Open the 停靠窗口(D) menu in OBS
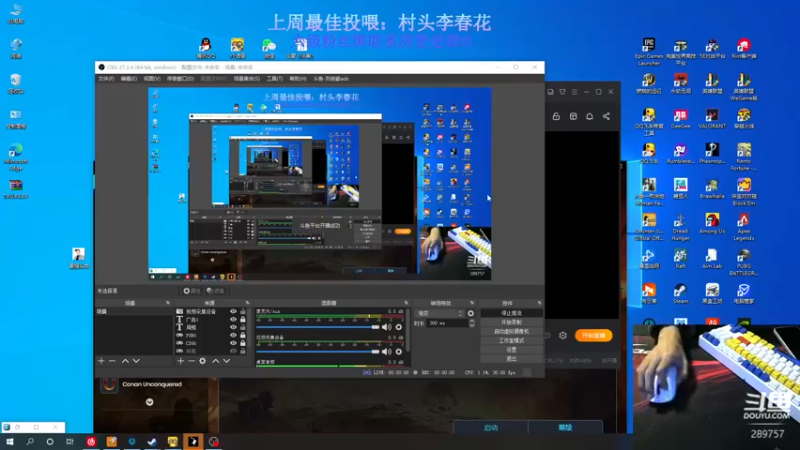 181,79
